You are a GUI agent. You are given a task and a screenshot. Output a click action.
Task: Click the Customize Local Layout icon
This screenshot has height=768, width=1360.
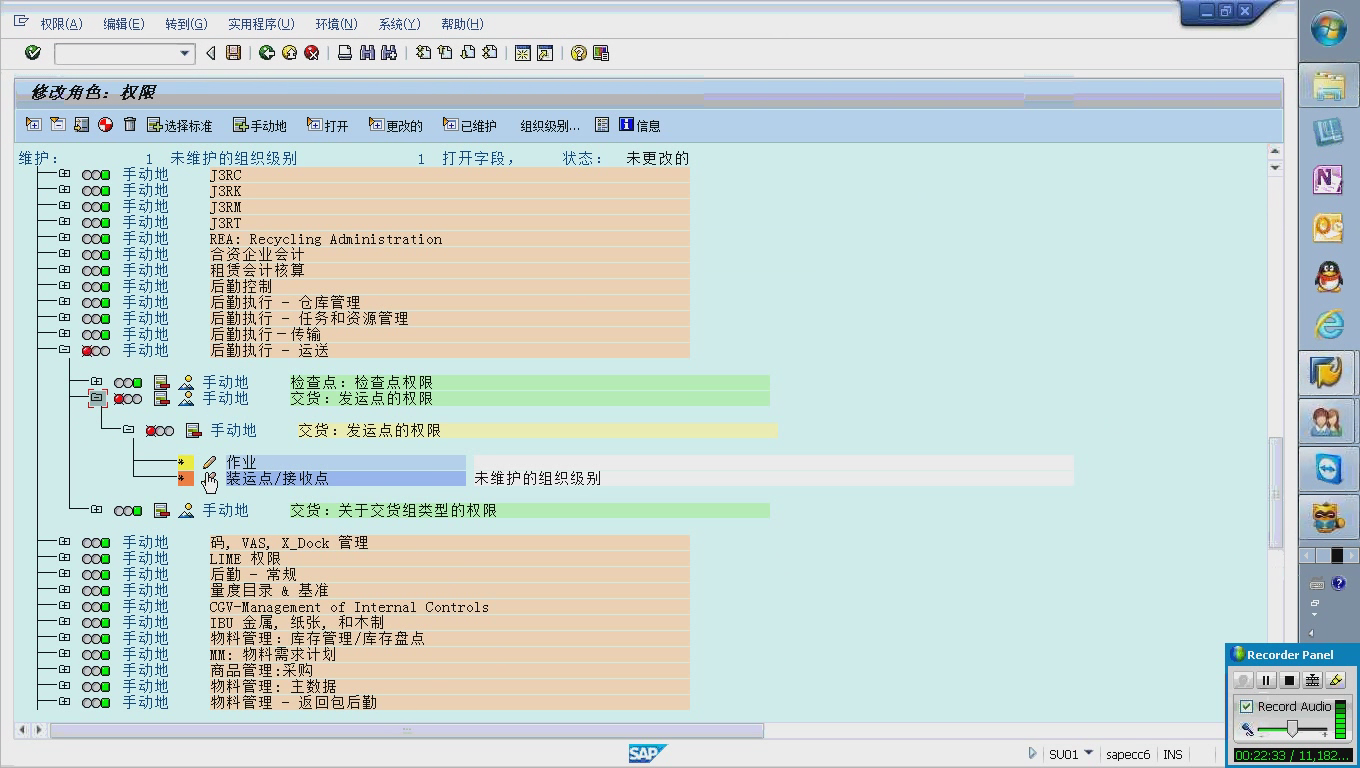[x=601, y=53]
